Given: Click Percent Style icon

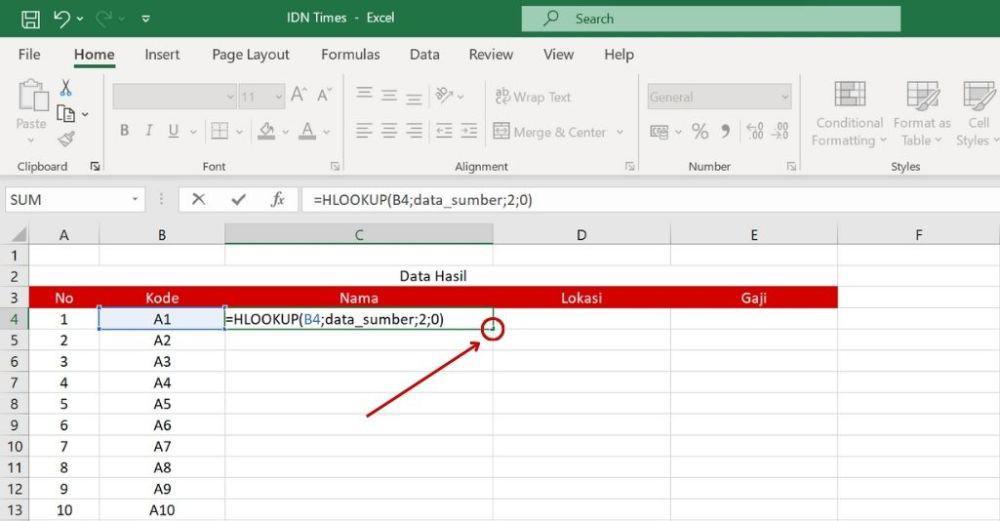Looking at the screenshot, I should coord(700,132).
